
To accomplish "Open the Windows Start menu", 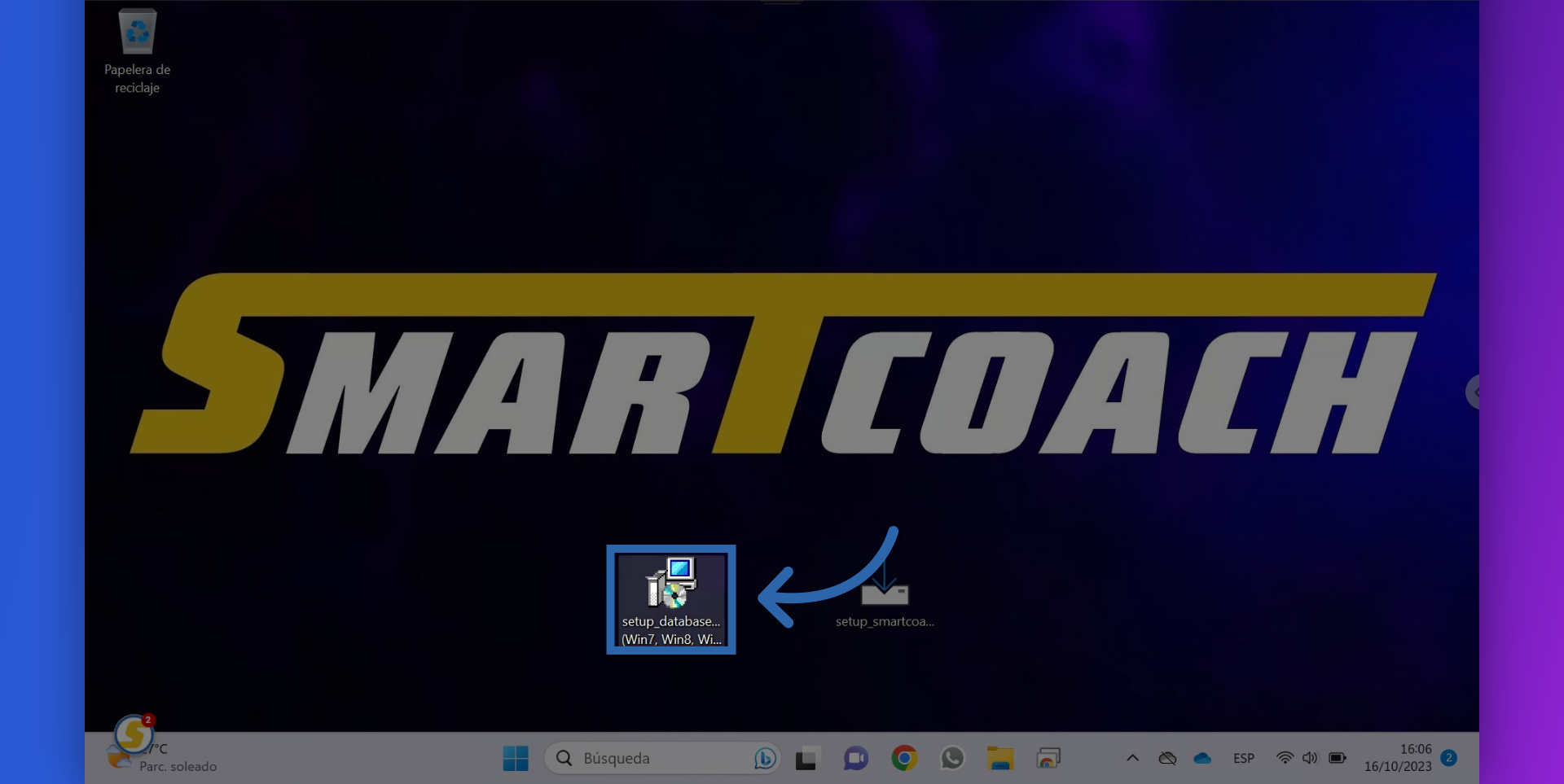I will click(515, 758).
